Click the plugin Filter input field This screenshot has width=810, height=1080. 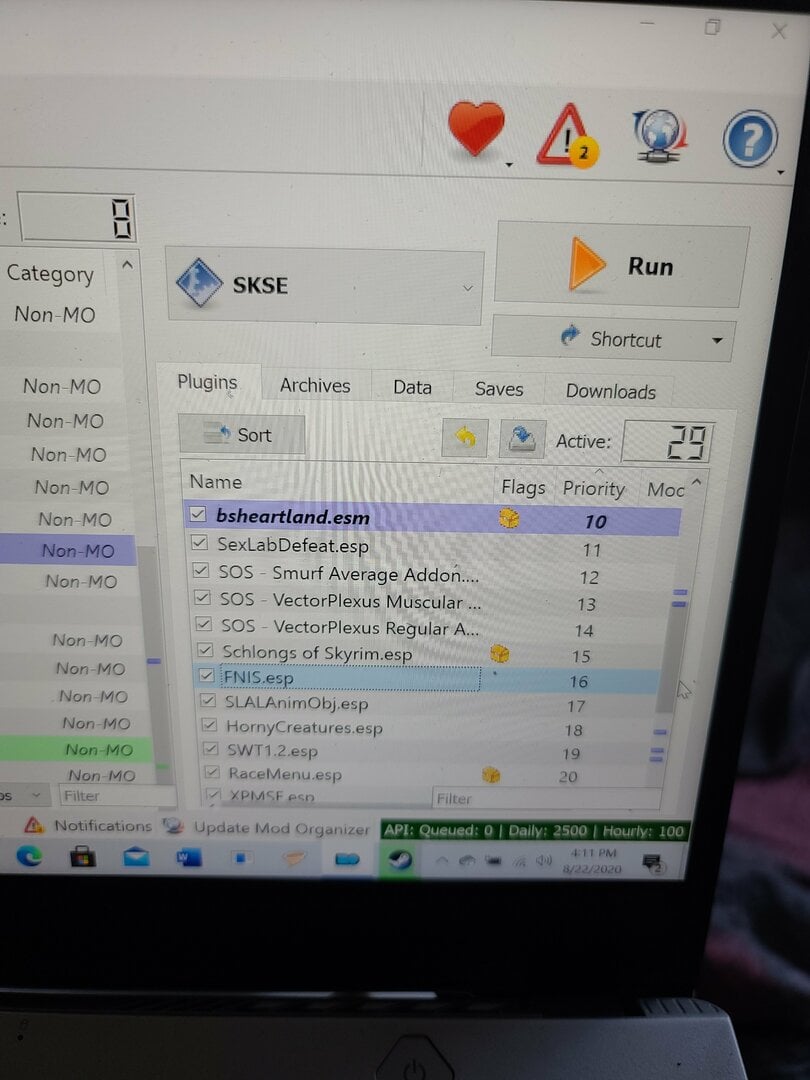(x=546, y=798)
